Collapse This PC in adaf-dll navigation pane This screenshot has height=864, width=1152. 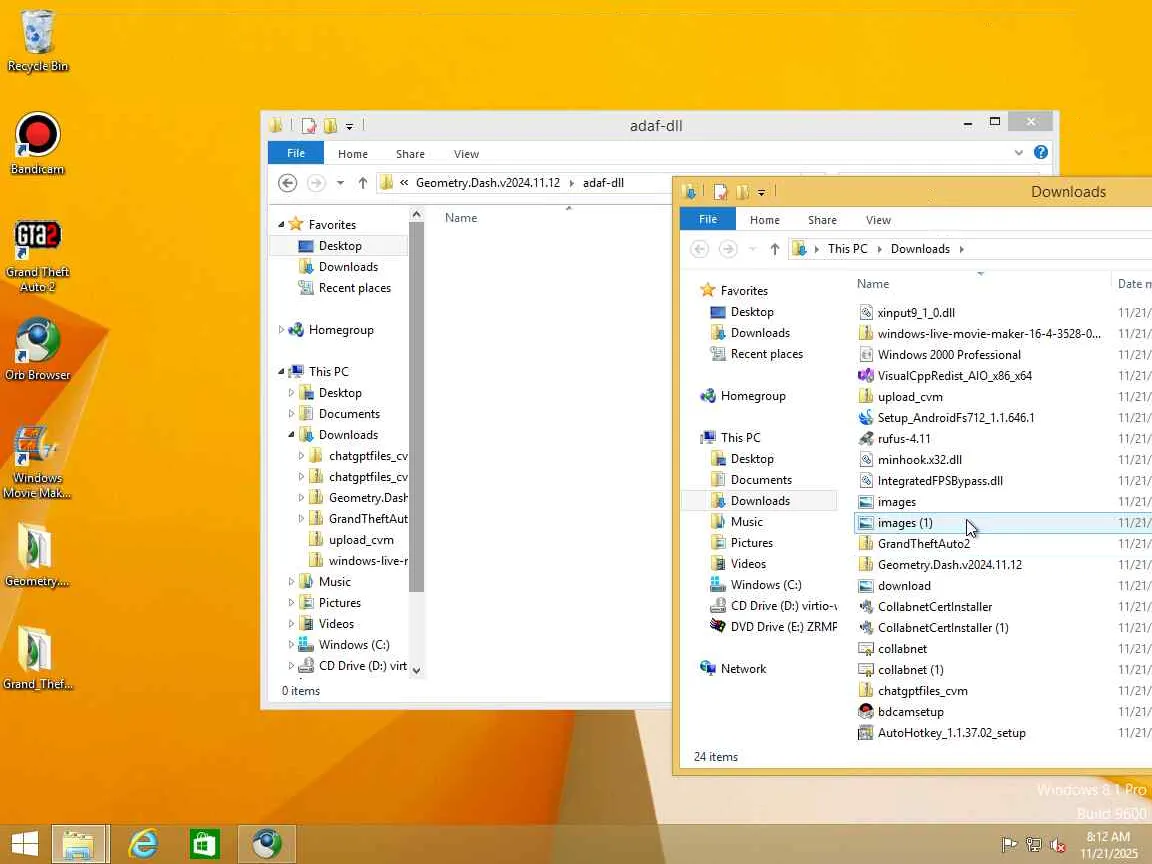click(x=281, y=372)
